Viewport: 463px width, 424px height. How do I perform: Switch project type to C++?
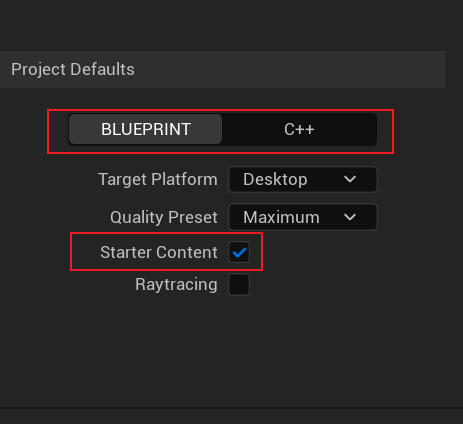[x=299, y=129]
